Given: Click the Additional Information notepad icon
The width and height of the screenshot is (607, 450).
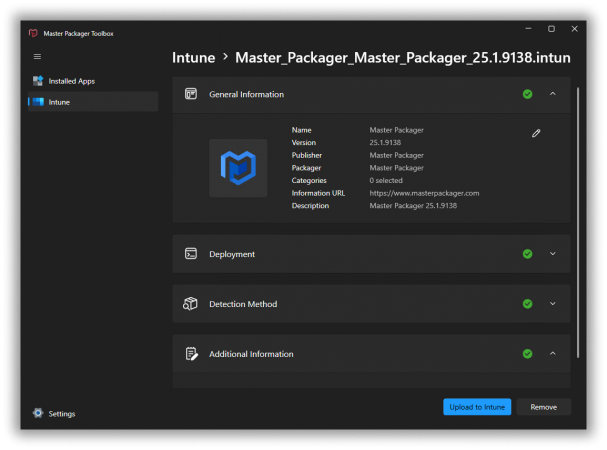Looking at the screenshot, I should point(191,354).
